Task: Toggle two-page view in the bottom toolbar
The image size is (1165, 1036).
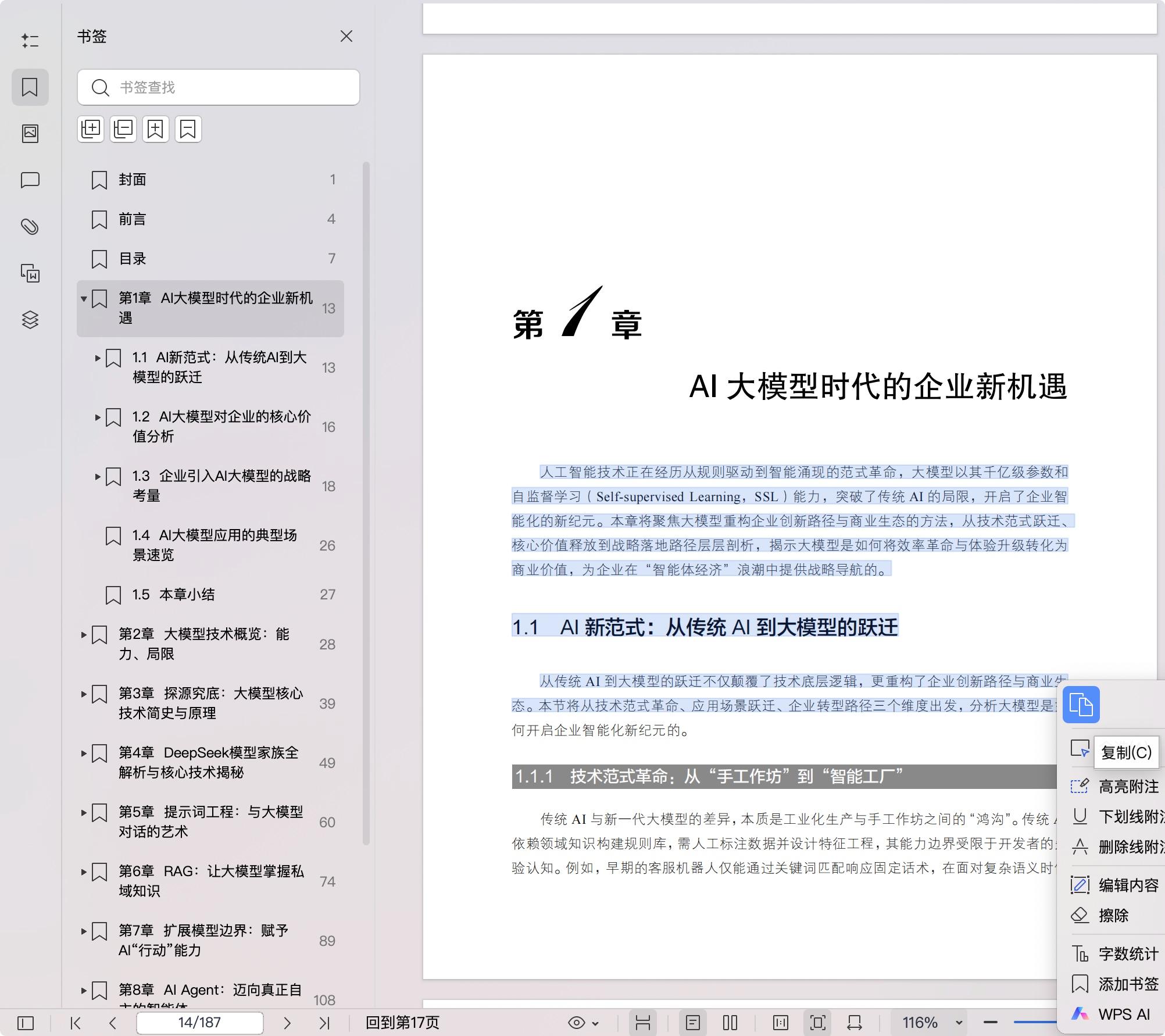Action: point(731,1023)
